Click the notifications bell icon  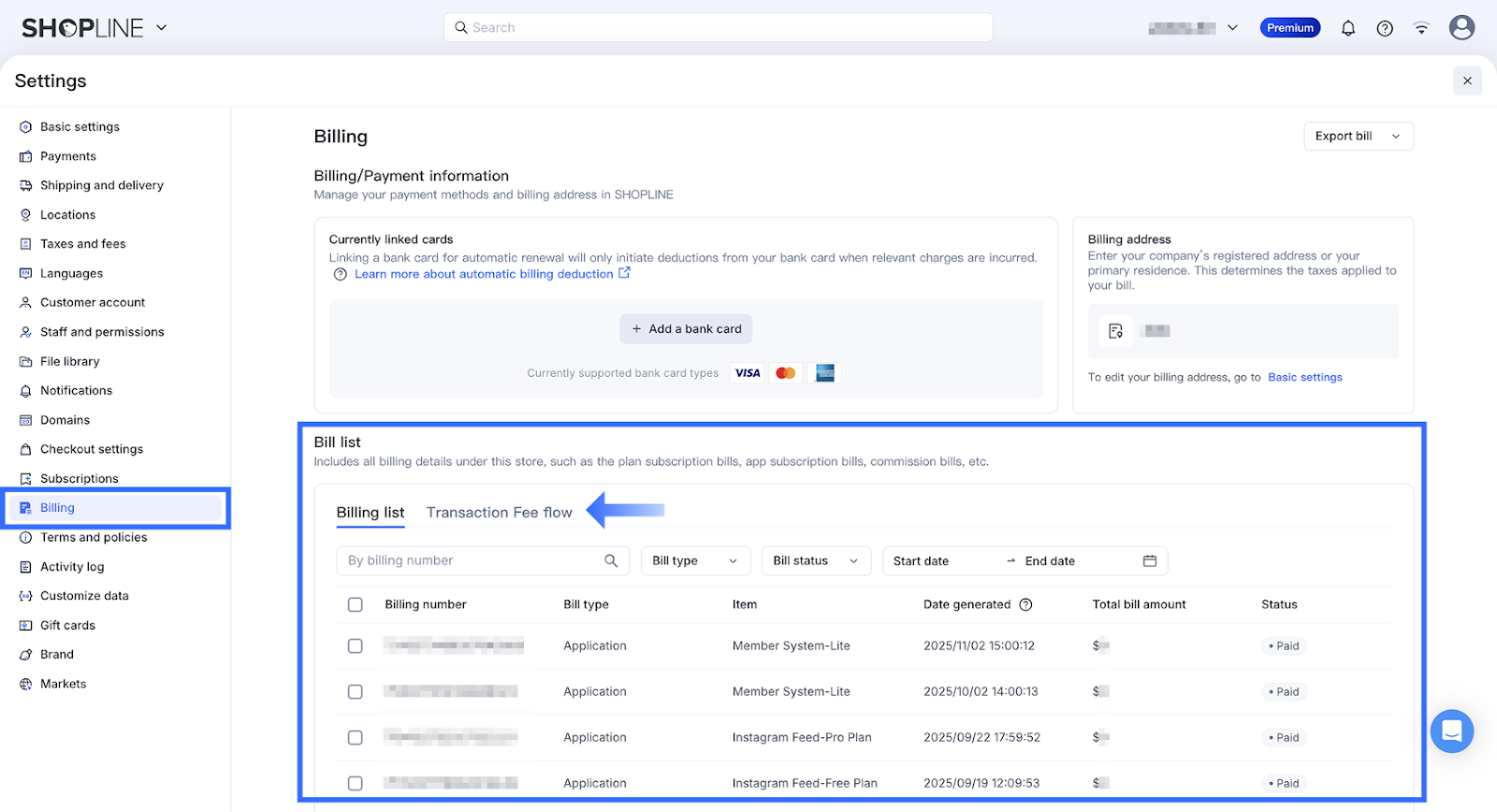tap(1347, 28)
